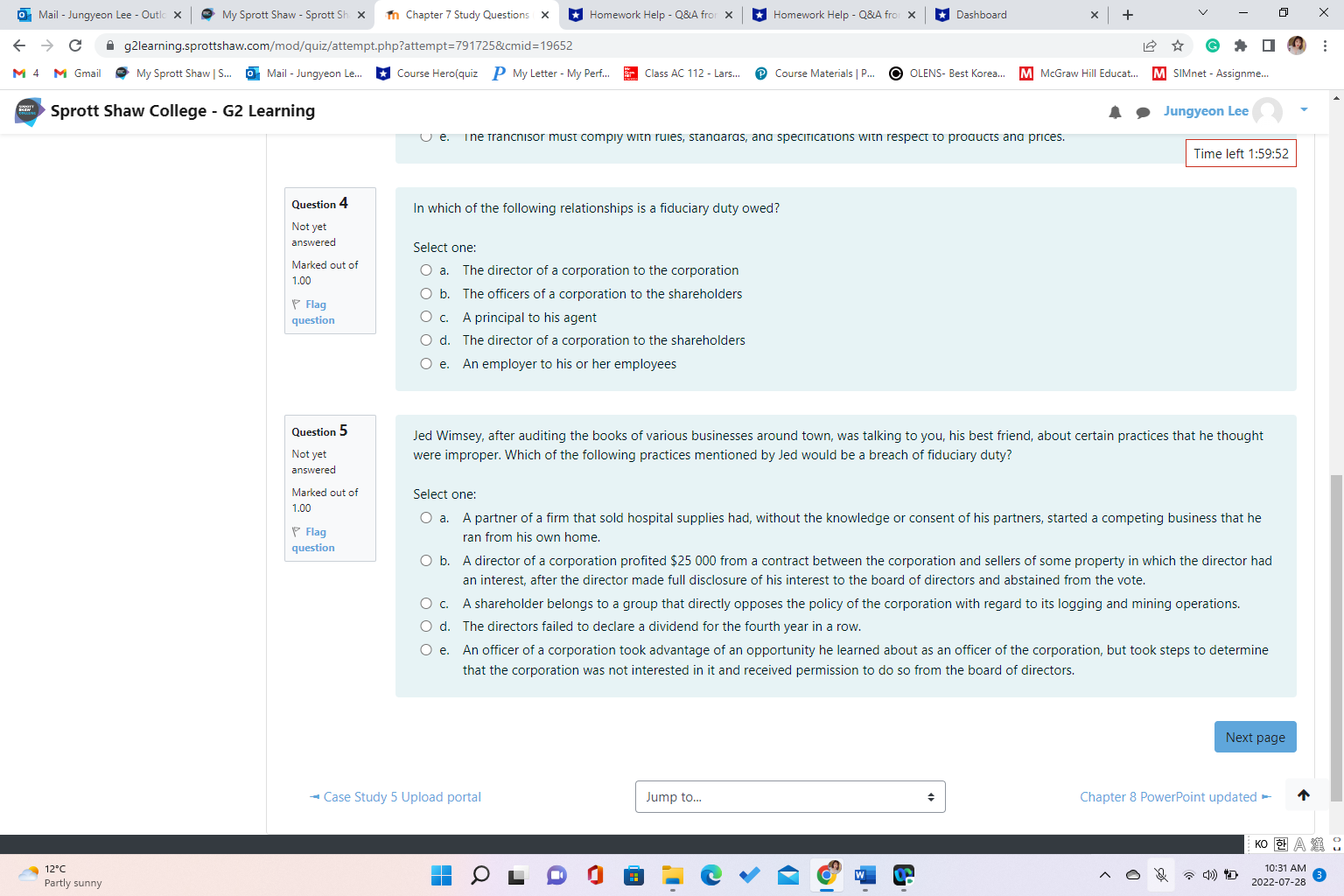Select Question 5 option b. director profited $25 000
Image resolution: width=1344 pixels, height=896 pixels.
[x=426, y=561]
